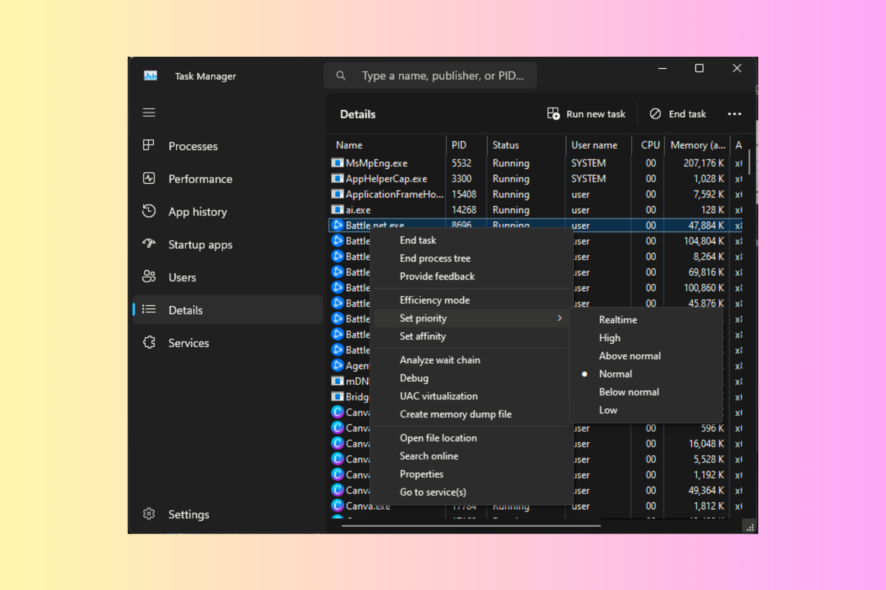Click the Run new task icon

click(553, 114)
